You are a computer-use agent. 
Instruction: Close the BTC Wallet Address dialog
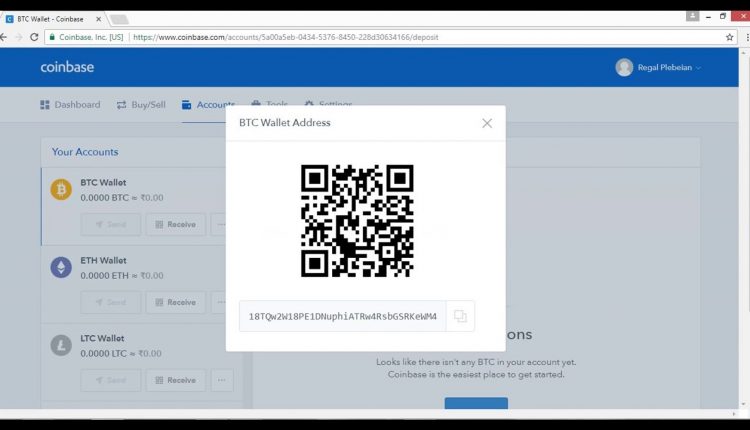click(487, 123)
